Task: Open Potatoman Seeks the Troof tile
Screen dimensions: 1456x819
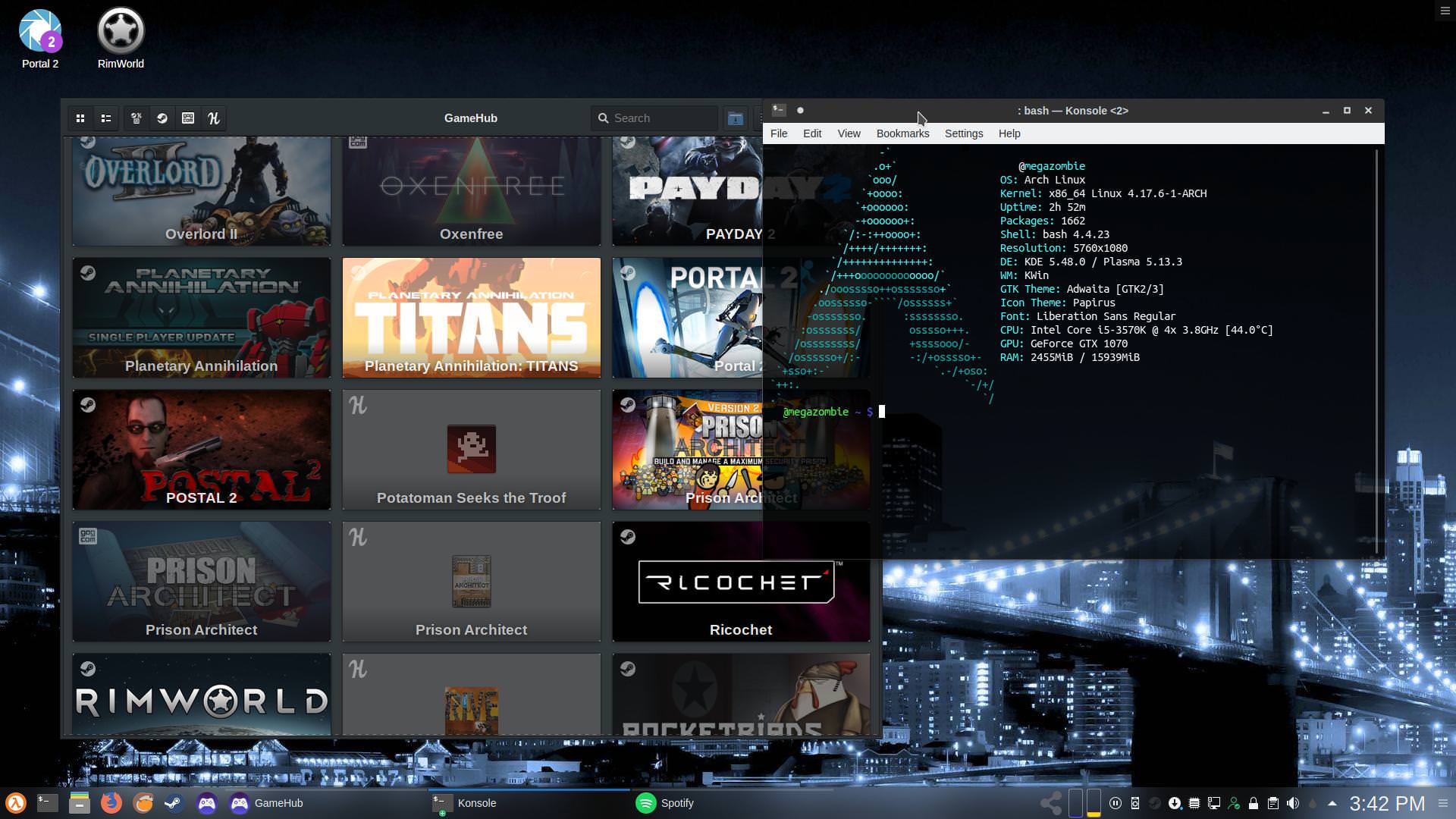Action: pos(471,450)
